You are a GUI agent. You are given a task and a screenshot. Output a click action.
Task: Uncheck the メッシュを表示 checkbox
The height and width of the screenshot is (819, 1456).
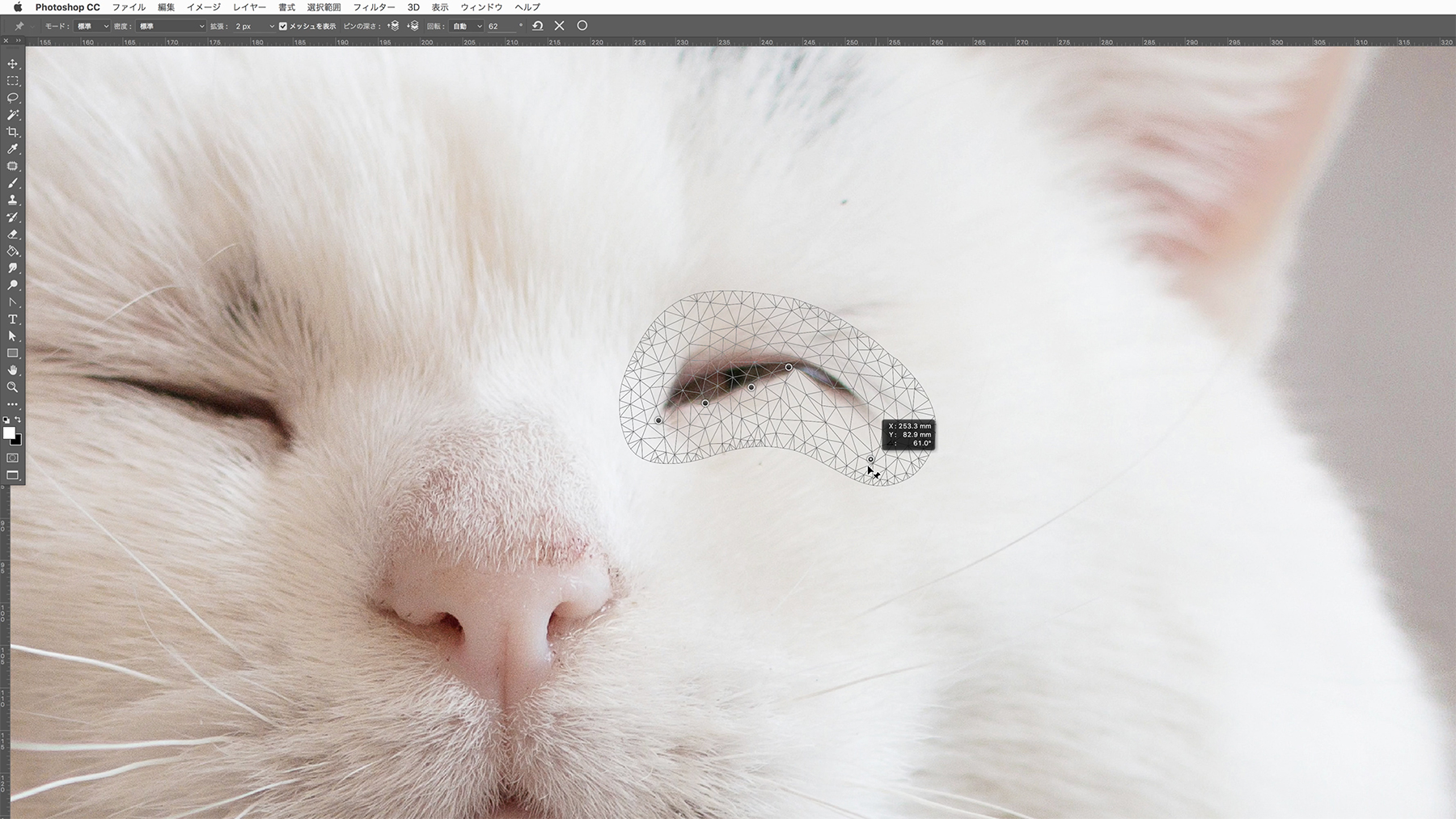[283, 26]
